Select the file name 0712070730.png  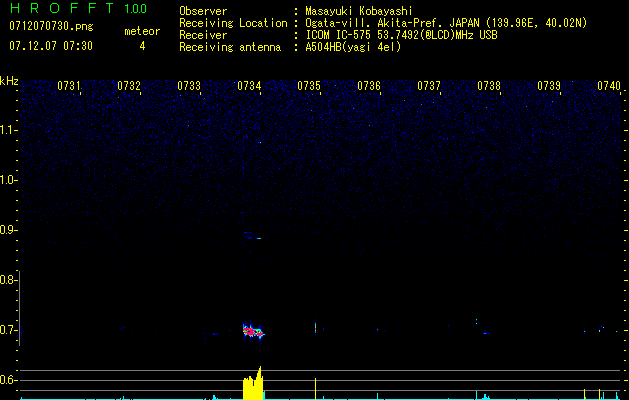click(x=51, y=26)
